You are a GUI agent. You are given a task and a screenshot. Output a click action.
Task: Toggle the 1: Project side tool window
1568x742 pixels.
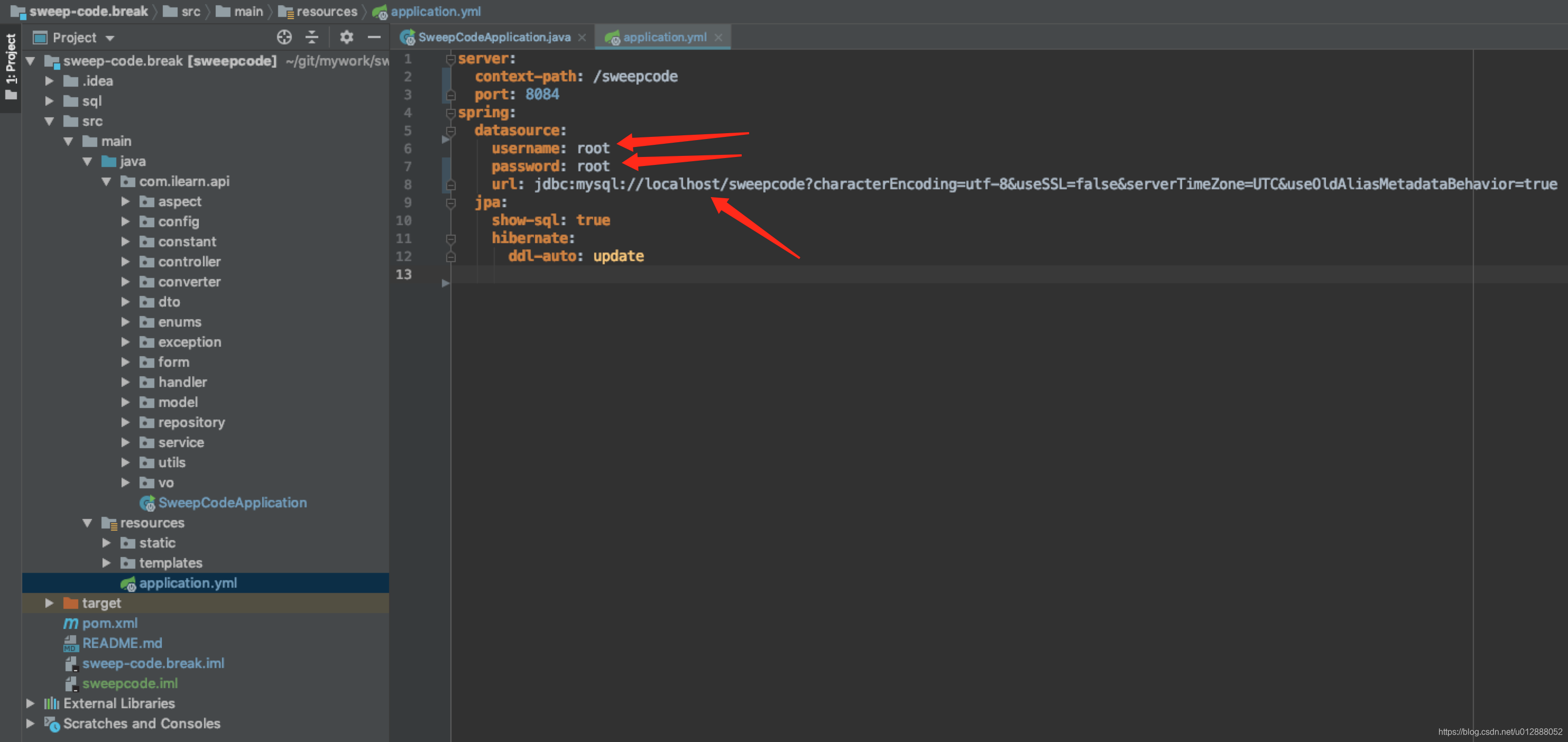11,68
